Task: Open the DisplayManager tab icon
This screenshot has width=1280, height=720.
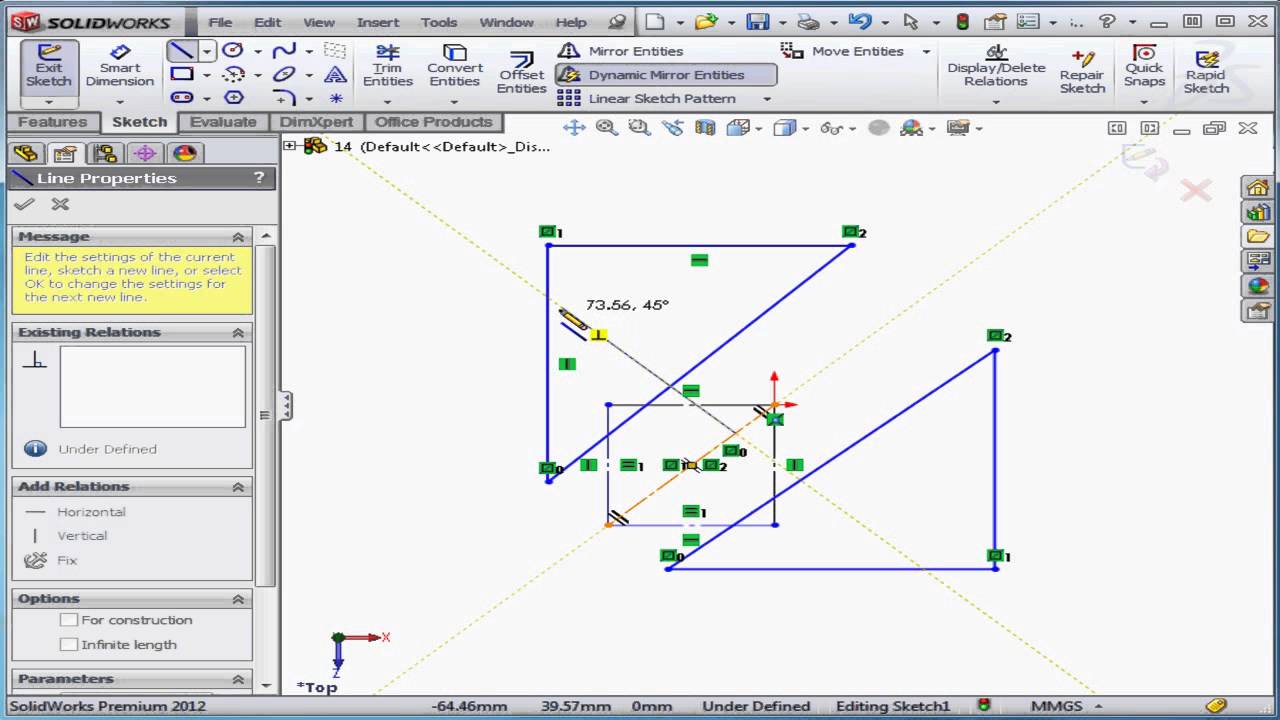Action: pos(185,153)
